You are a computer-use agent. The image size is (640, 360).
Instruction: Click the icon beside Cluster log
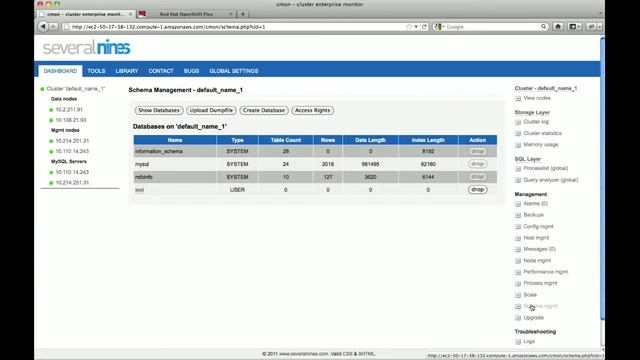coord(518,122)
